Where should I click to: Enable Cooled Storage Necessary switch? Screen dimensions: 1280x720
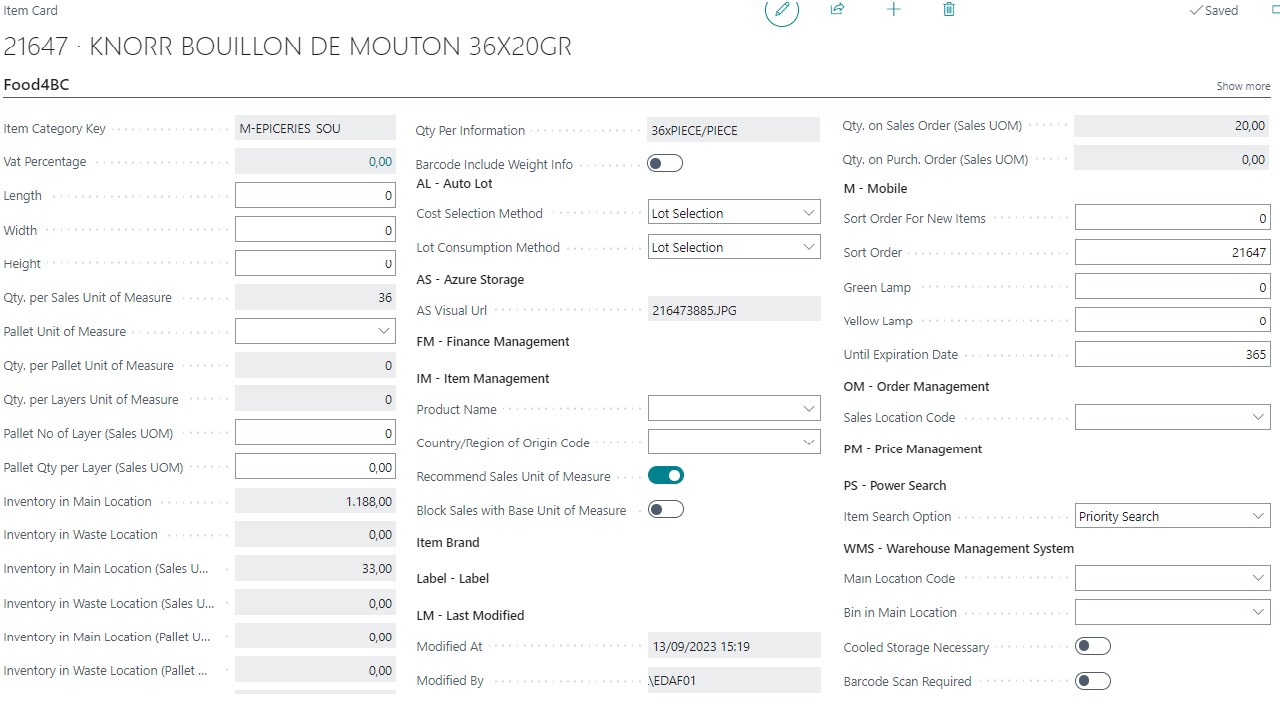point(1092,646)
